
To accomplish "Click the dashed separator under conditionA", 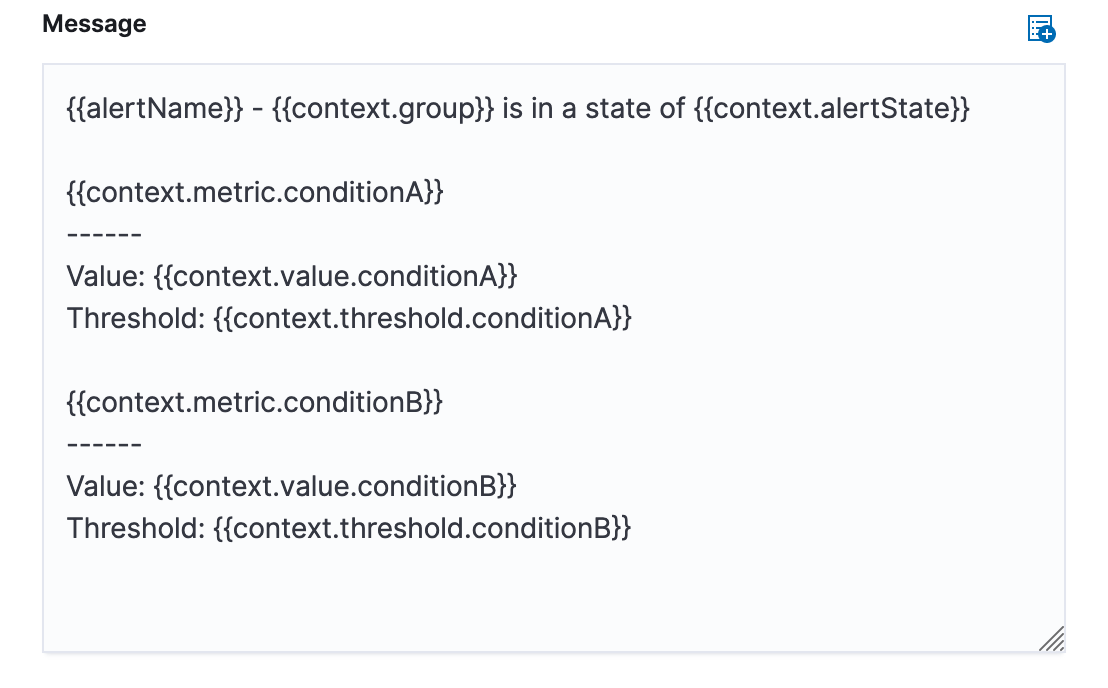I will (104, 234).
